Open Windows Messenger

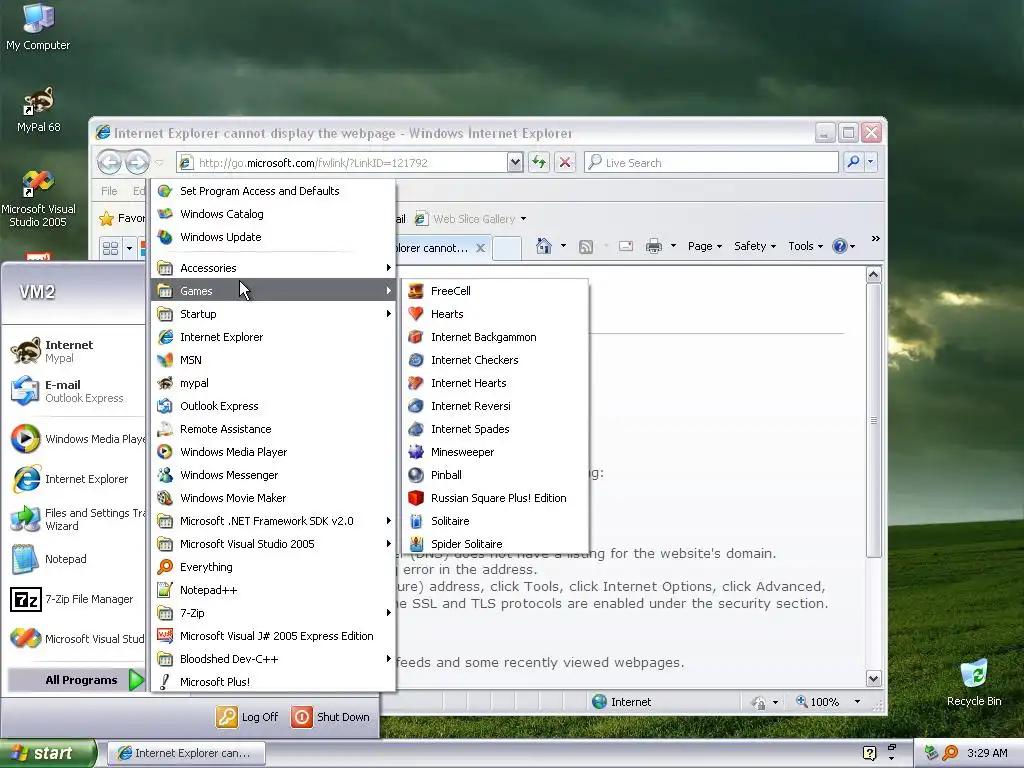coord(273,475)
